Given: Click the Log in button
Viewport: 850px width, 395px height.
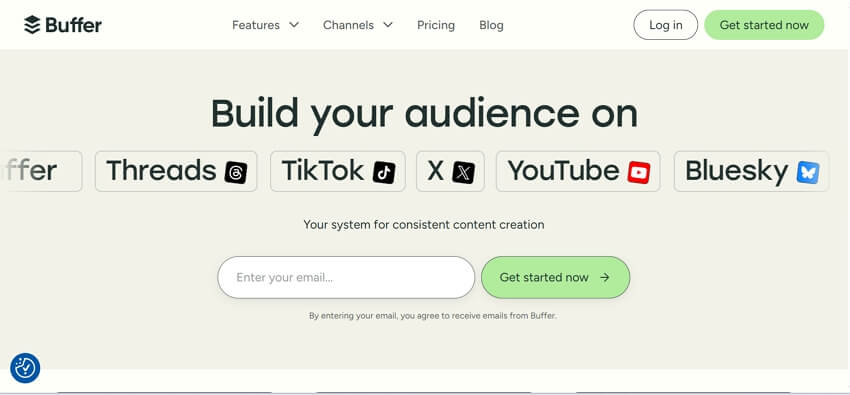Looking at the screenshot, I should tap(666, 25).
